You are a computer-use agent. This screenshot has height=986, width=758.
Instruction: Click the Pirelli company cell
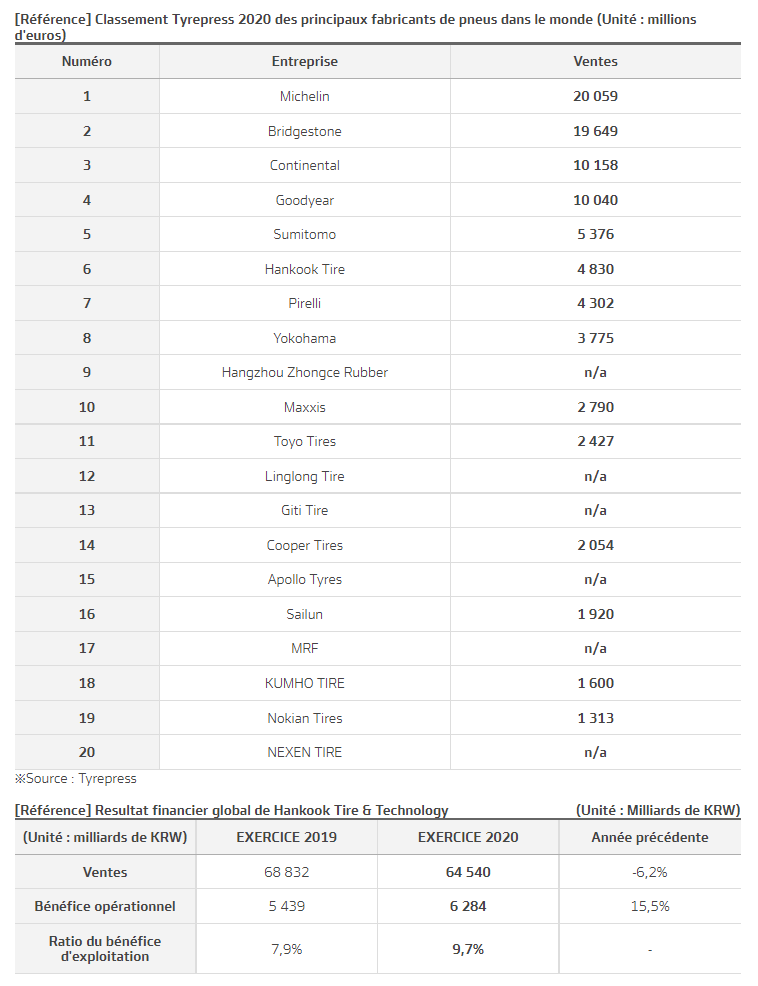[304, 303]
